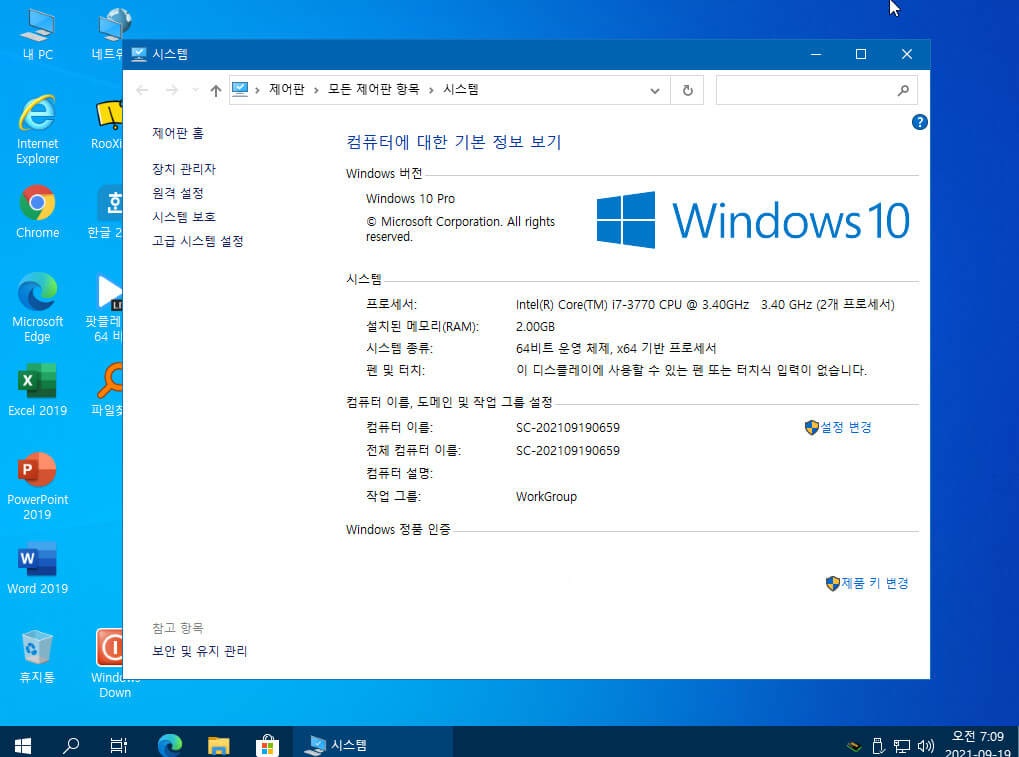This screenshot has width=1019, height=757.
Task: Select 제어판 breadcrumb item
Action: click(x=287, y=90)
